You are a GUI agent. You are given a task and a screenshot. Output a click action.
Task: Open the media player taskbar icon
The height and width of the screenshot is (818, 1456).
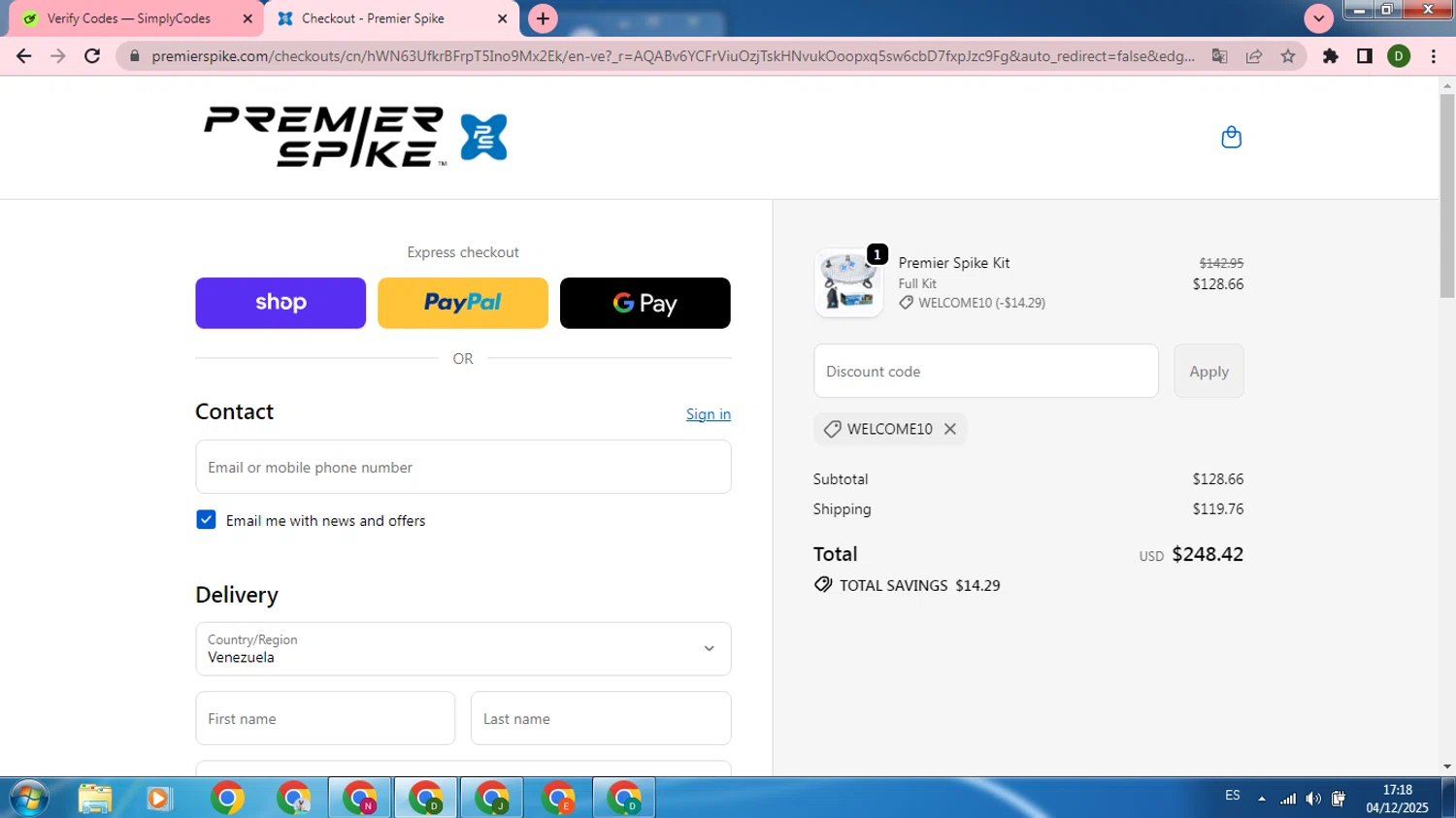(158, 798)
